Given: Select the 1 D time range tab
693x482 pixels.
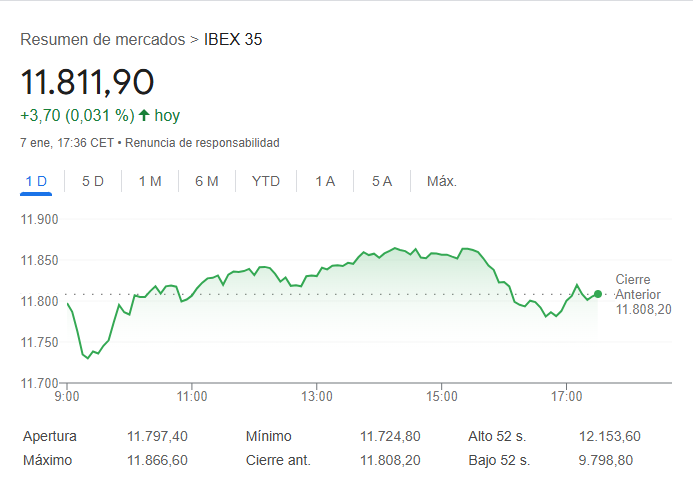Looking at the screenshot, I should pyautogui.click(x=36, y=181).
